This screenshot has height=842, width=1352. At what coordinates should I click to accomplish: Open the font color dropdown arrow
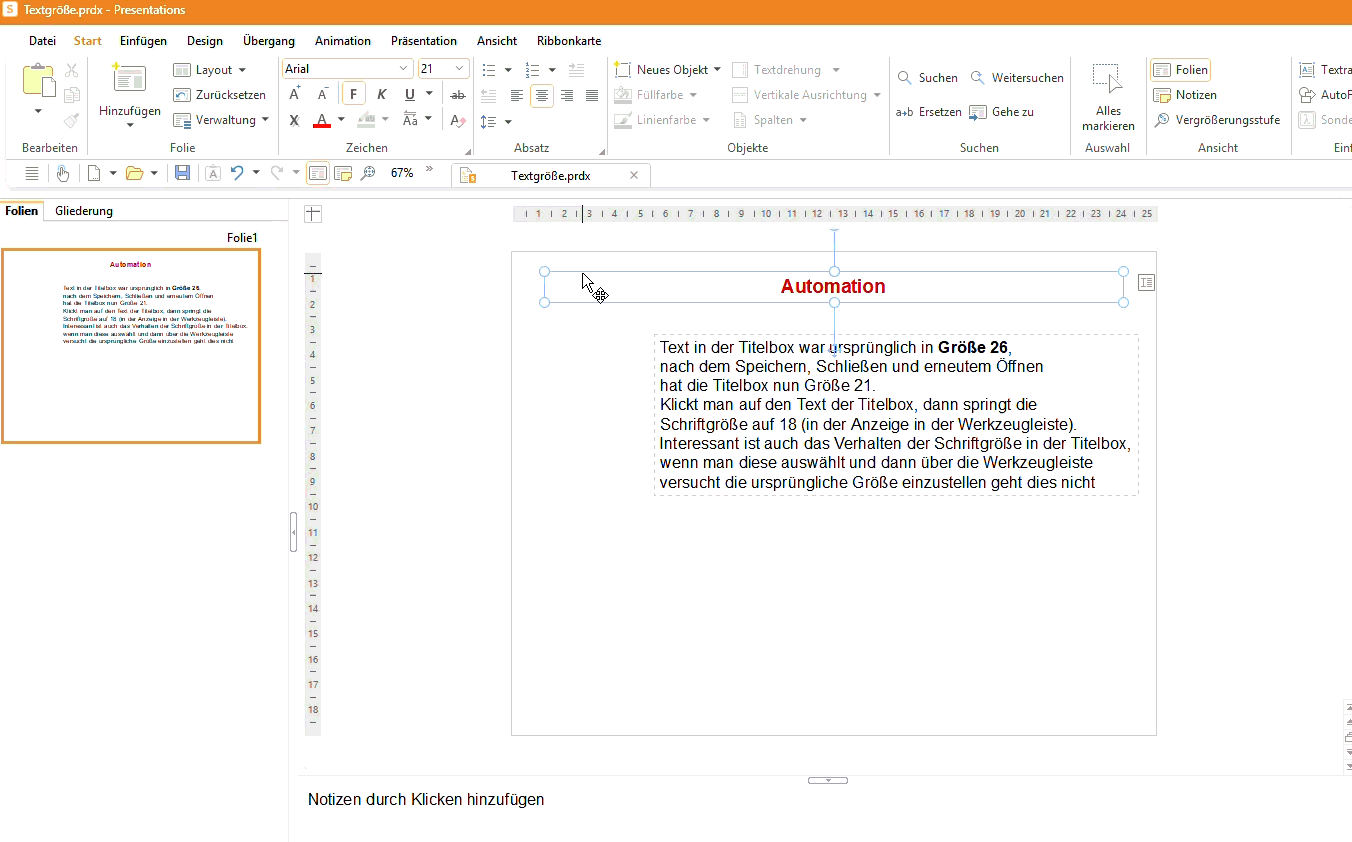(341, 120)
